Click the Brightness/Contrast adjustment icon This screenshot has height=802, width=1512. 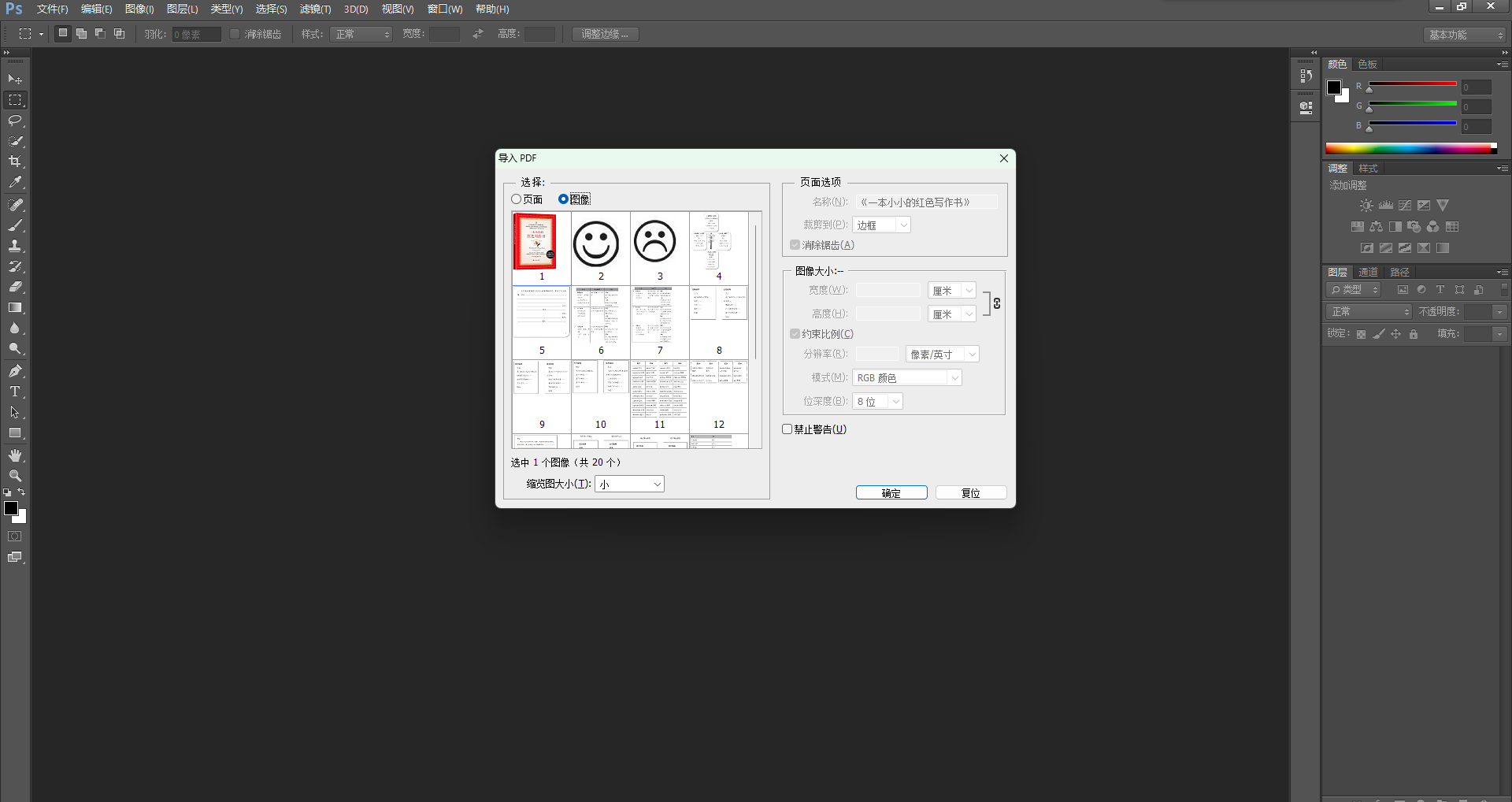[1366, 205]
